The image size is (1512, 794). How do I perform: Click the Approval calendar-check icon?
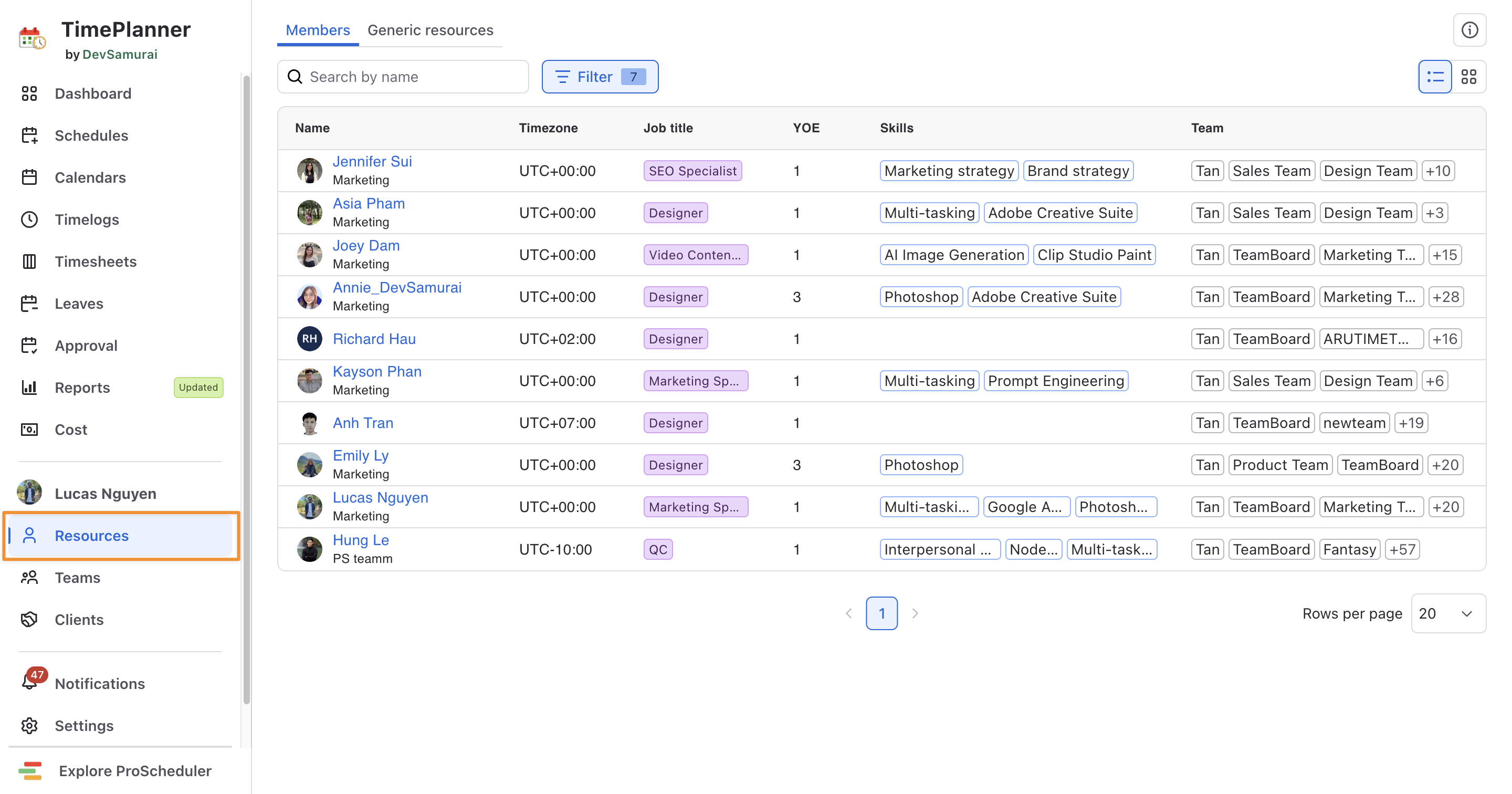[29, 346]
